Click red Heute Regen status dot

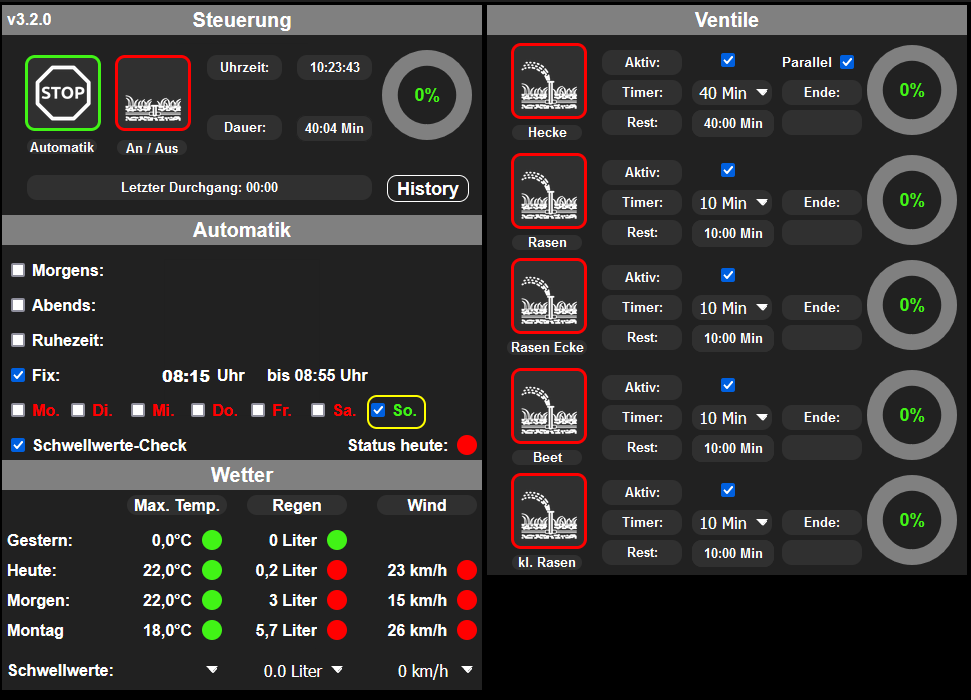337,570
